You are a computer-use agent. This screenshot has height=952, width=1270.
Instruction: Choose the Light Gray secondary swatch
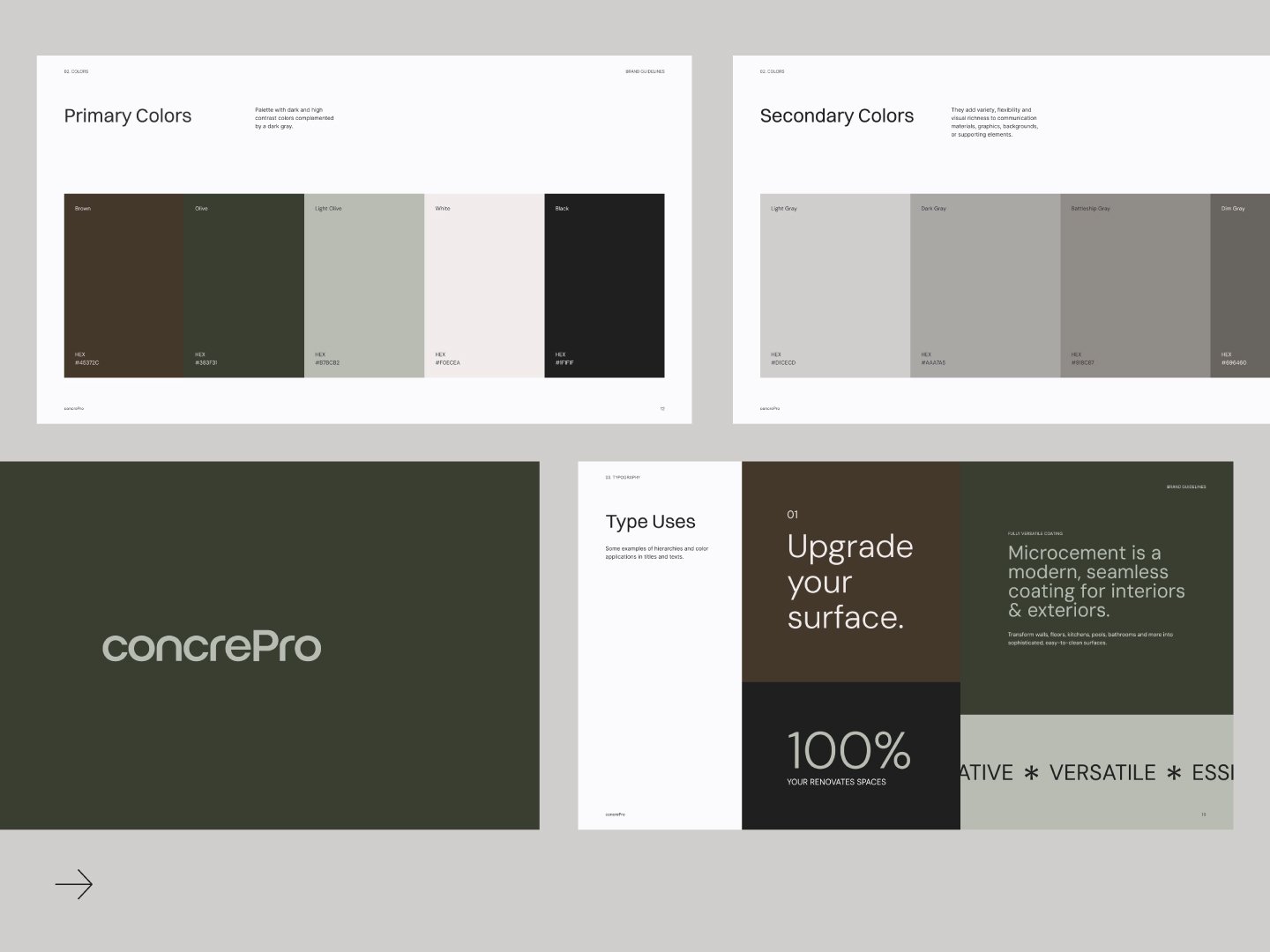[x=835, y=286]
